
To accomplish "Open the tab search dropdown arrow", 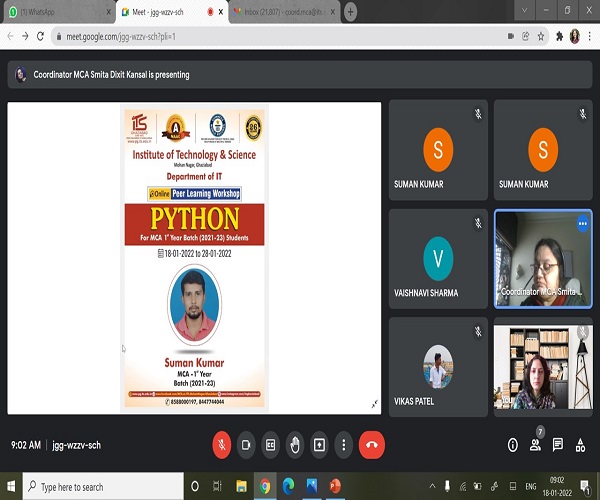I will (524, 11).
